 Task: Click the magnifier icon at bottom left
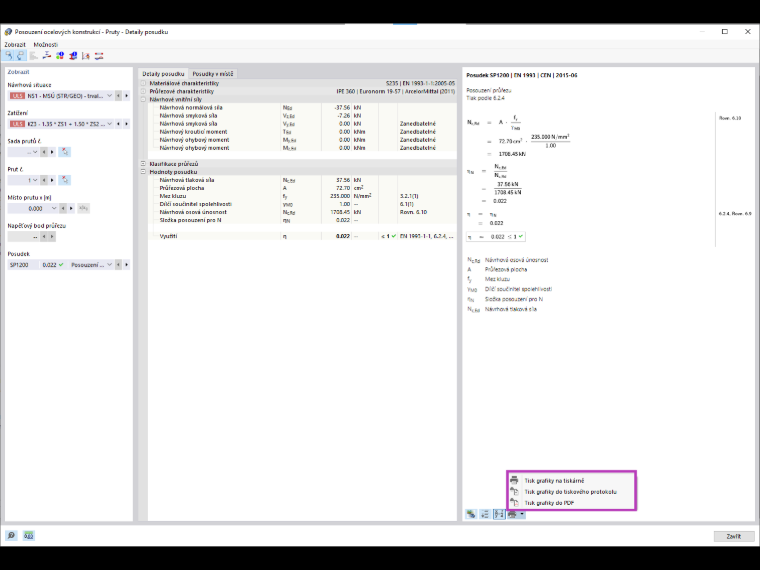(x=11, y=536)
